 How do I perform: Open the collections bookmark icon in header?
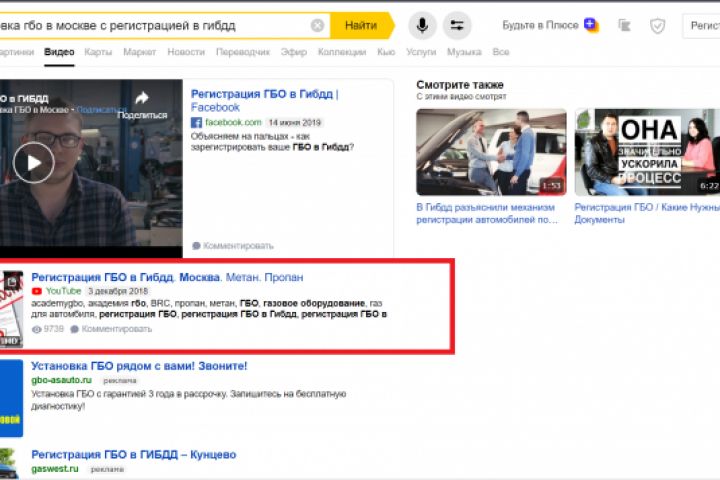click(x=624, y=25)
